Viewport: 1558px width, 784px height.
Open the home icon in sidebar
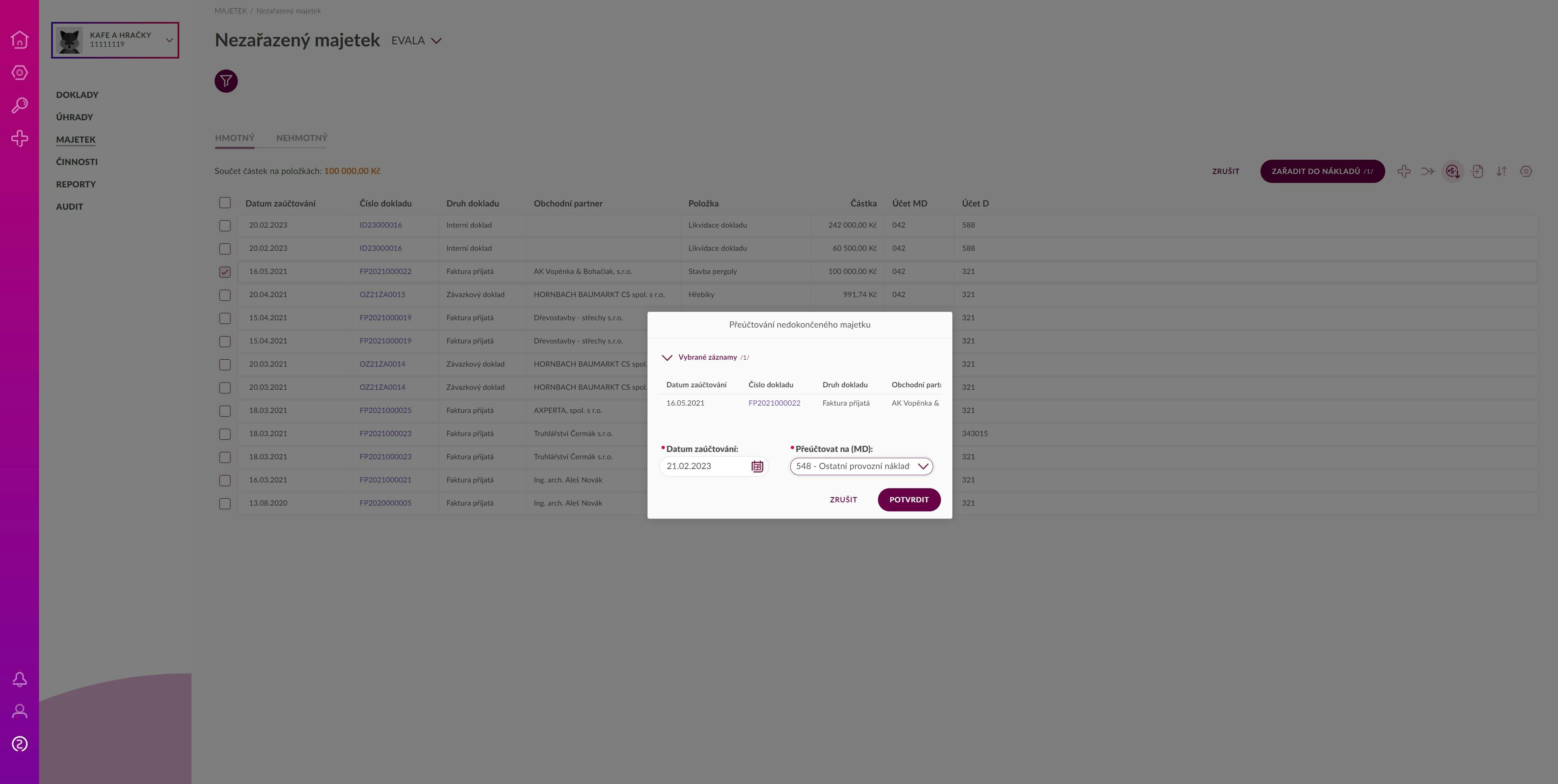20,39
